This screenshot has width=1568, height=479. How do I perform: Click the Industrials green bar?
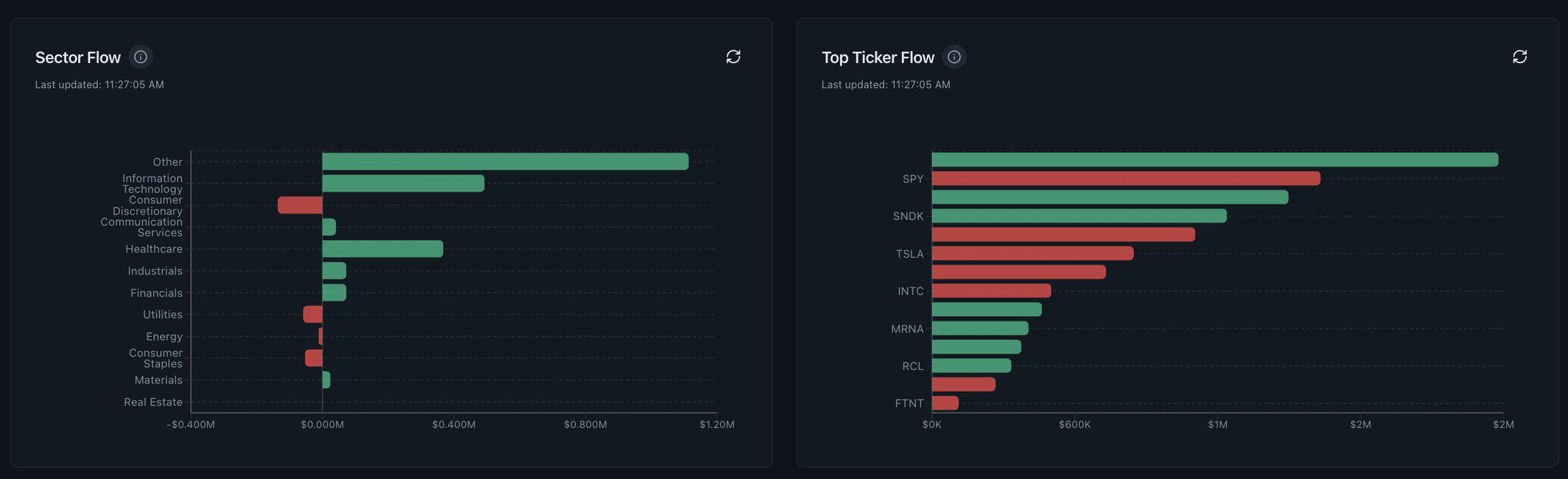click(x=334, y=270)
